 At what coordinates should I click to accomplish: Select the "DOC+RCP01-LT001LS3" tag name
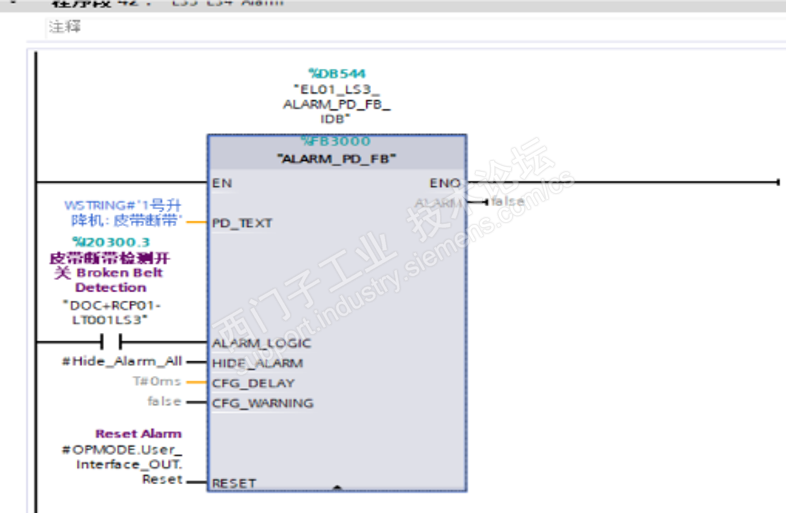pyautogui.click(x=111, y=312)
